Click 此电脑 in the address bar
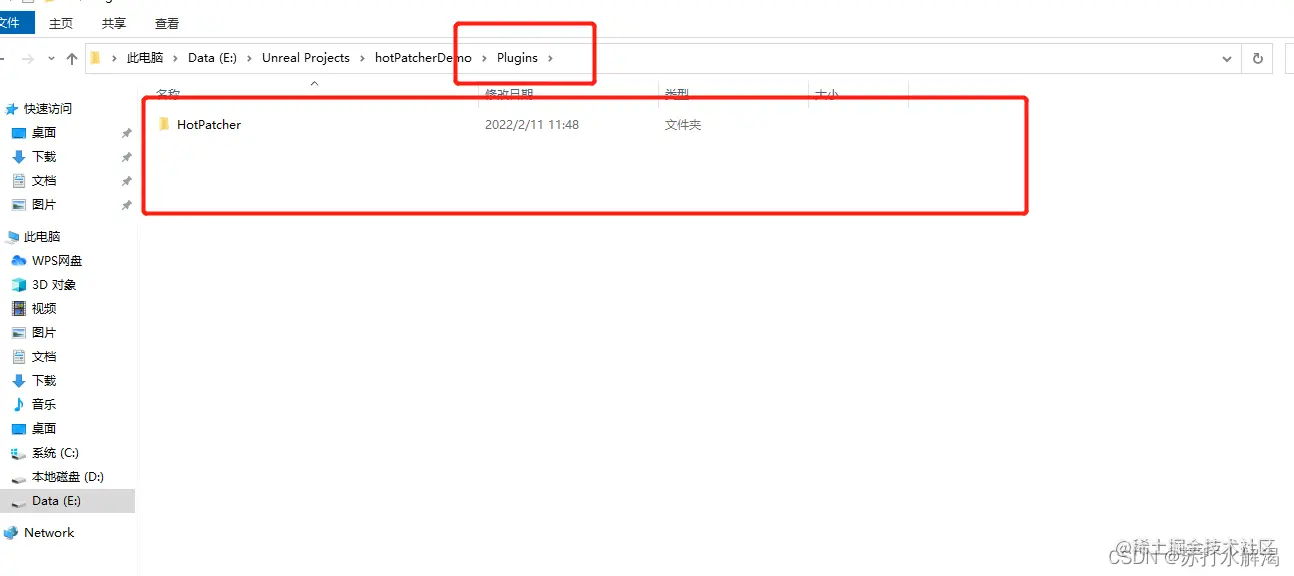The width and height of the screenshot is (1294, 576). pyautogui.click(x=145, y=58)
